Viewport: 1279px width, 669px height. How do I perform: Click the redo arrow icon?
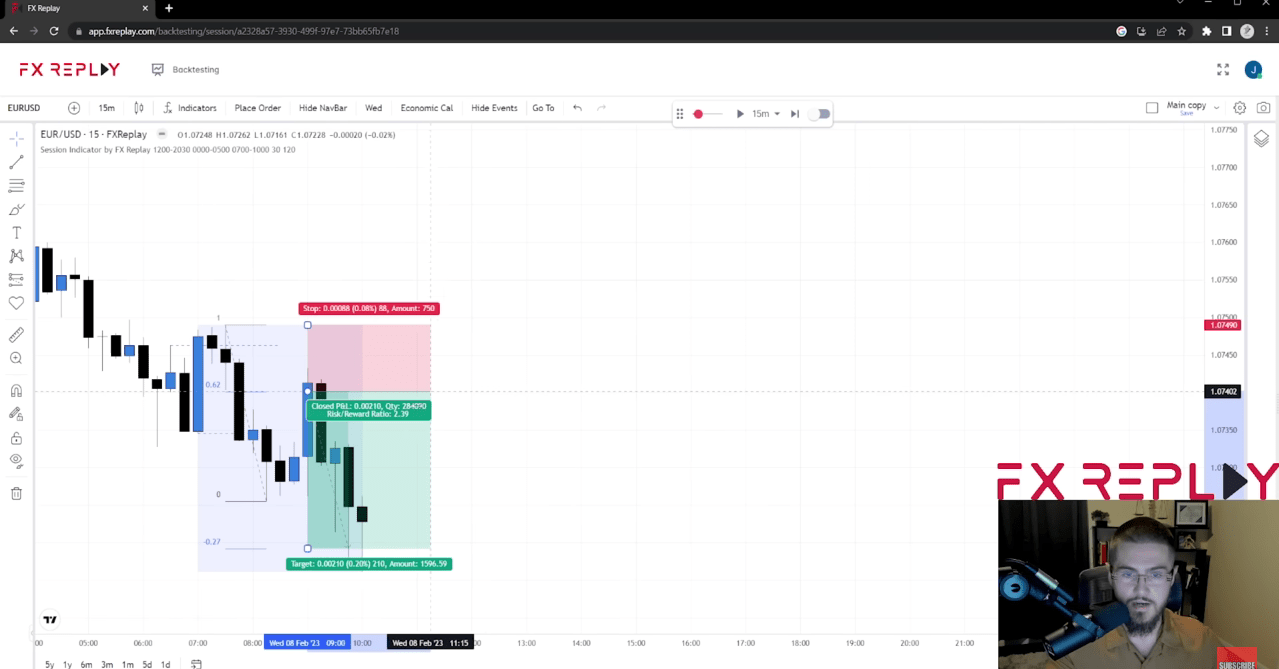coord(601,108)
